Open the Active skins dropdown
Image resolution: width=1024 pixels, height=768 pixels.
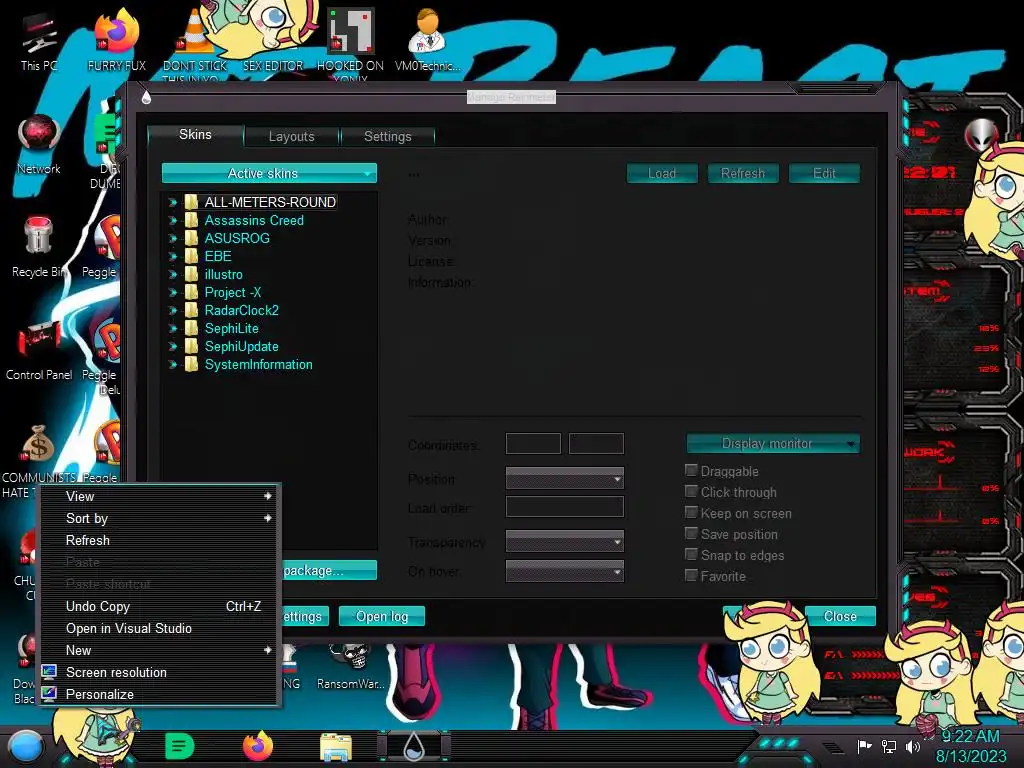269,173
